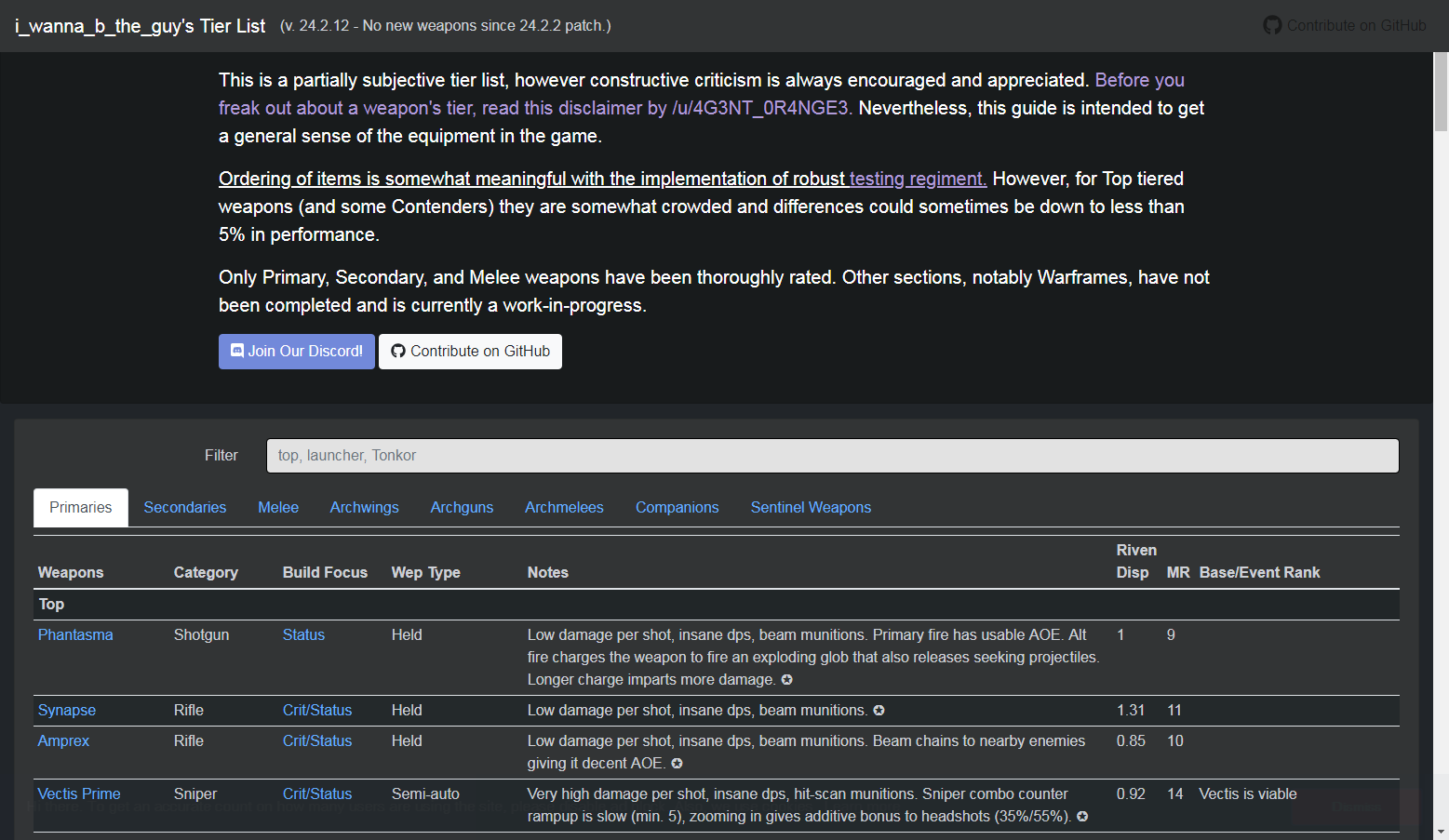The width and height of the screenshot is (1449, 840).
Task: Click the Crit/Status link in the Vectis Prime row
Action: pos(317,794)
